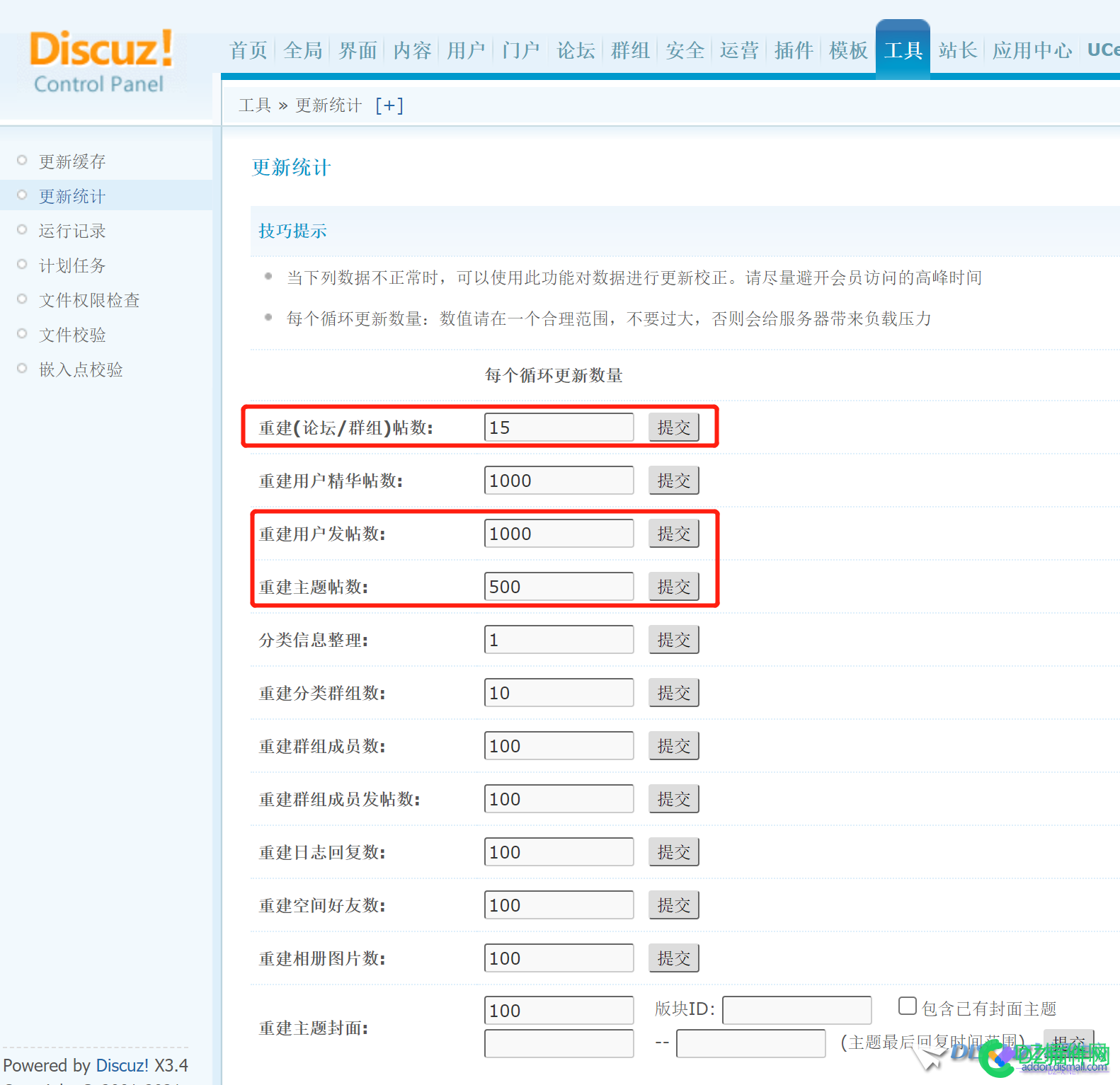Submit 重建用户精华帖数 rebuild
Image resolution: width=1120 pixels, height=1085 pixels.
tap(674, 481)
